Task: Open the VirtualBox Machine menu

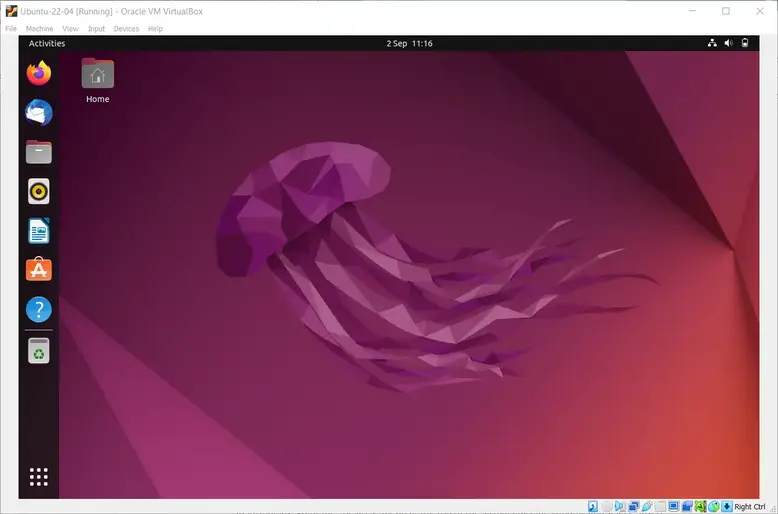Action: 39,29
